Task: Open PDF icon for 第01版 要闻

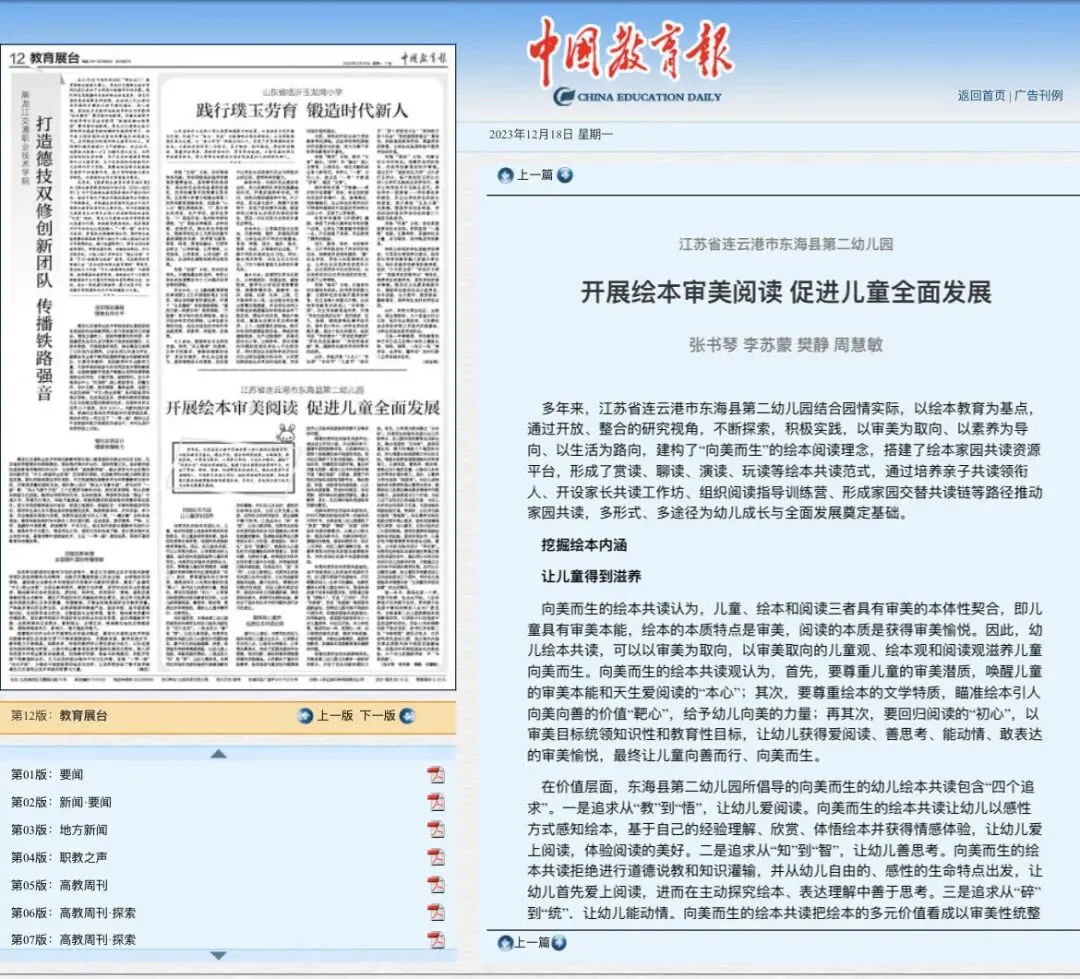Action: click(x=436, y=775)
